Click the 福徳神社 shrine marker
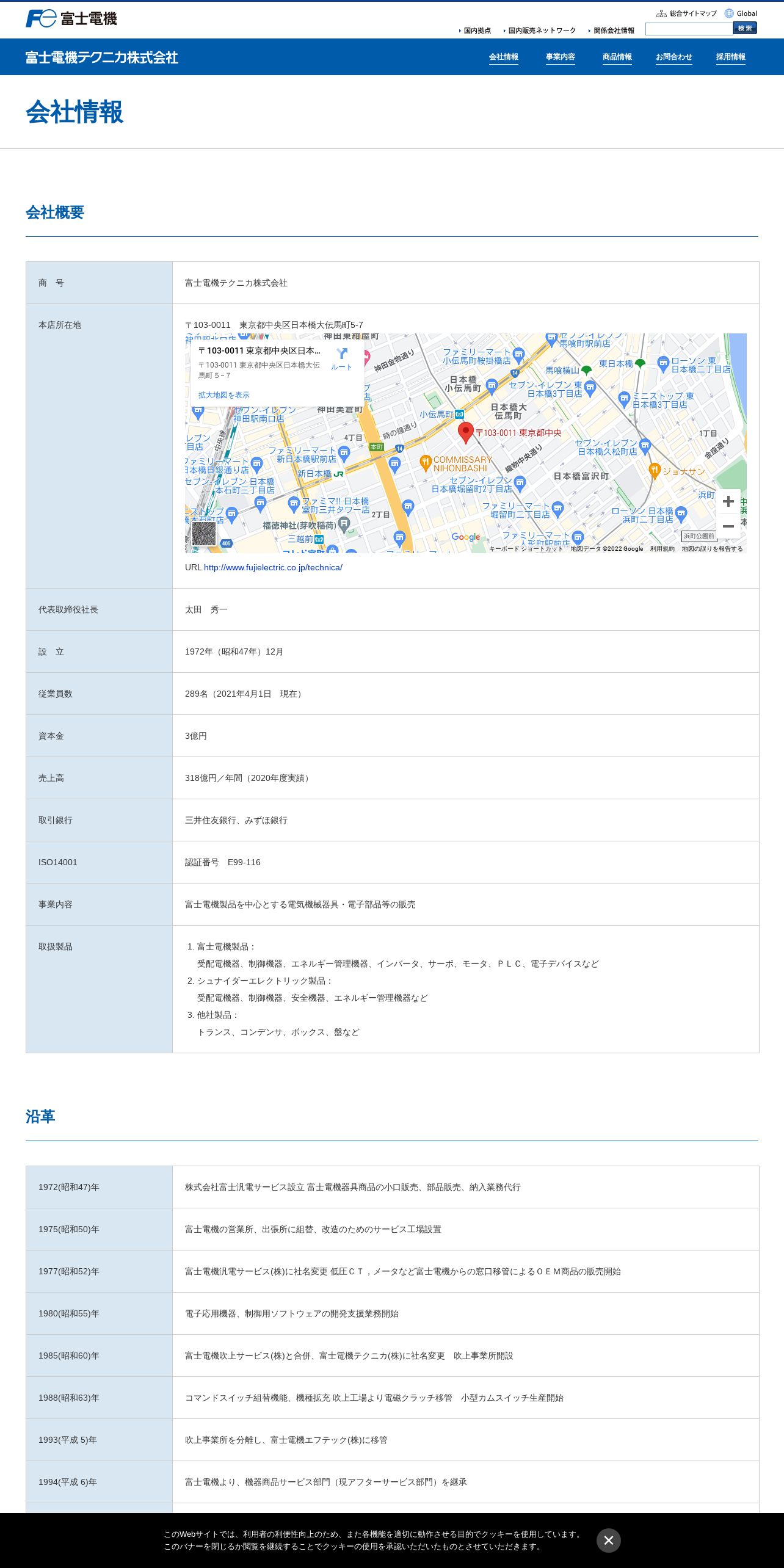Screen dimensions: 784x1568 [x=344, y=524]
